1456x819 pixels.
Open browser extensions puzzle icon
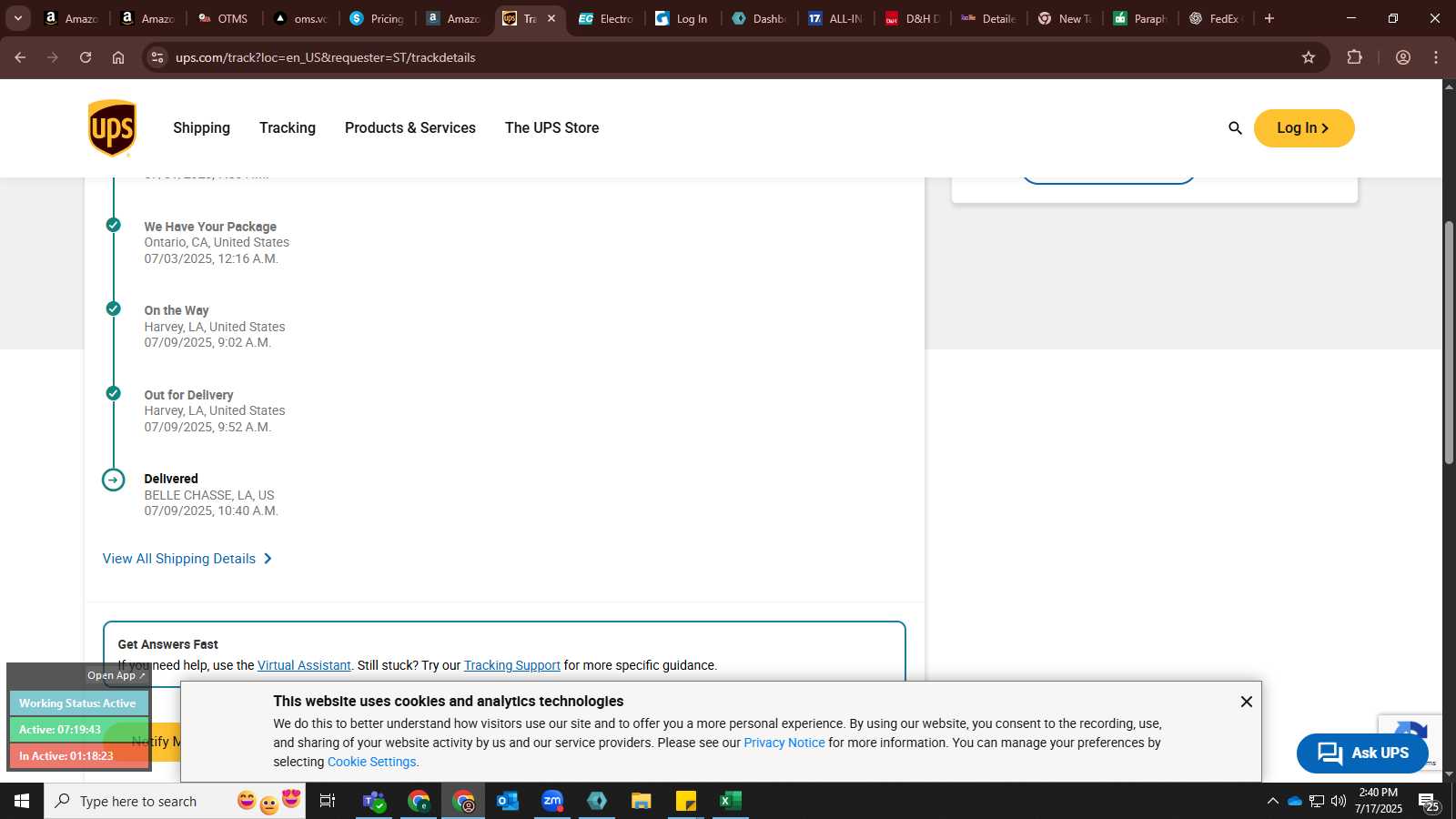point(1355,57)
